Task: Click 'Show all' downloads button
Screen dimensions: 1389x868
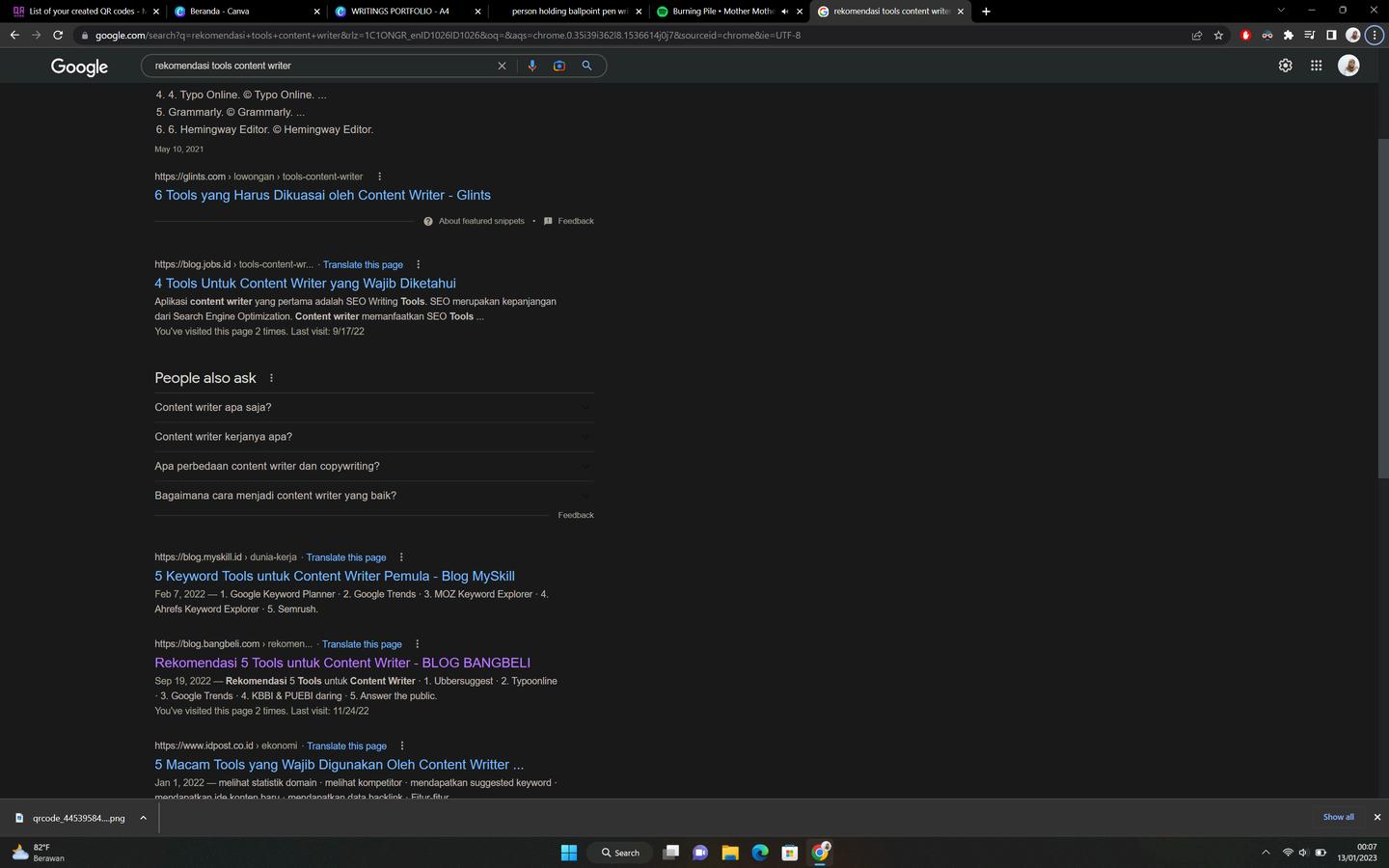Action: 1338,817
